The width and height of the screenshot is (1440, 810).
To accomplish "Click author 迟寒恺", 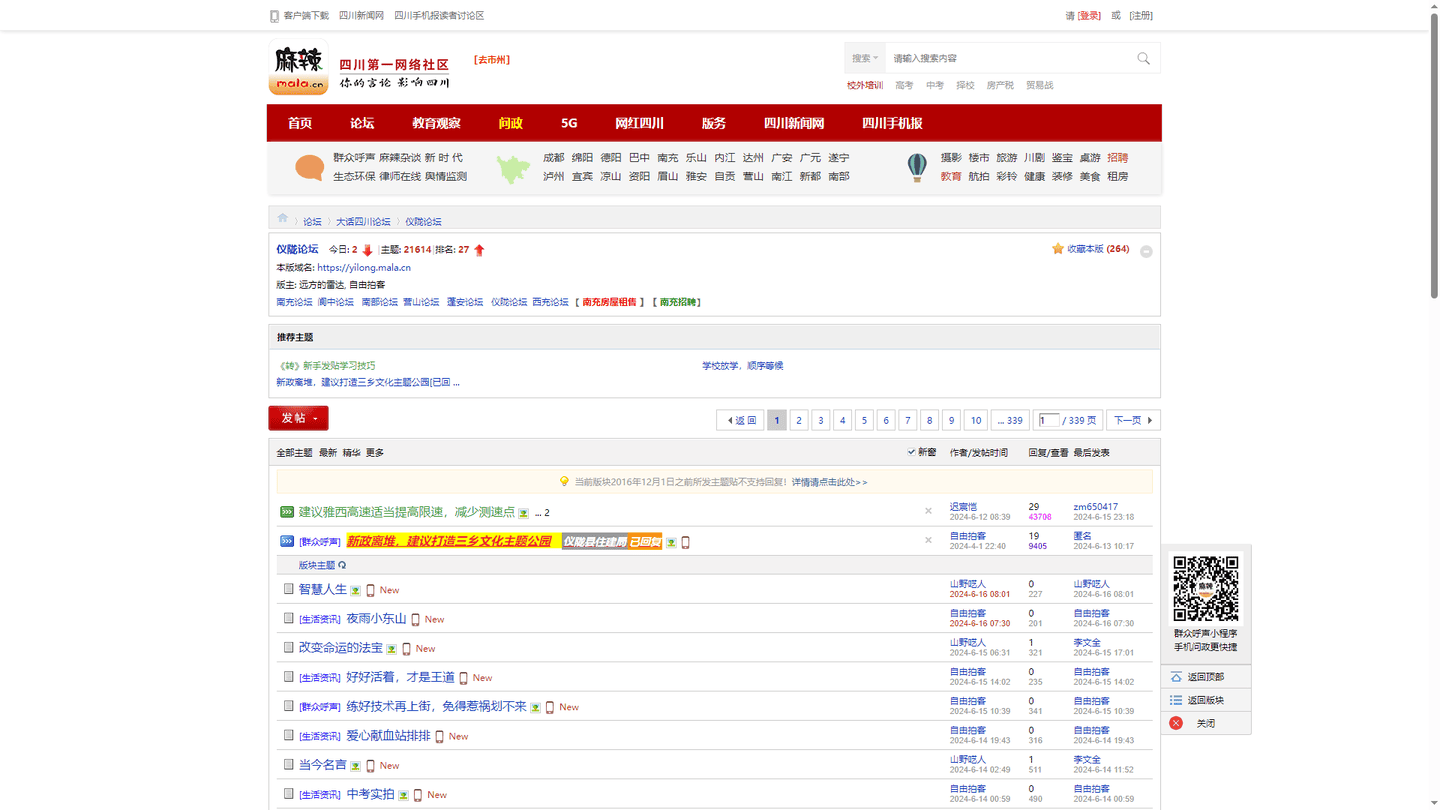I will click(963, 507).
